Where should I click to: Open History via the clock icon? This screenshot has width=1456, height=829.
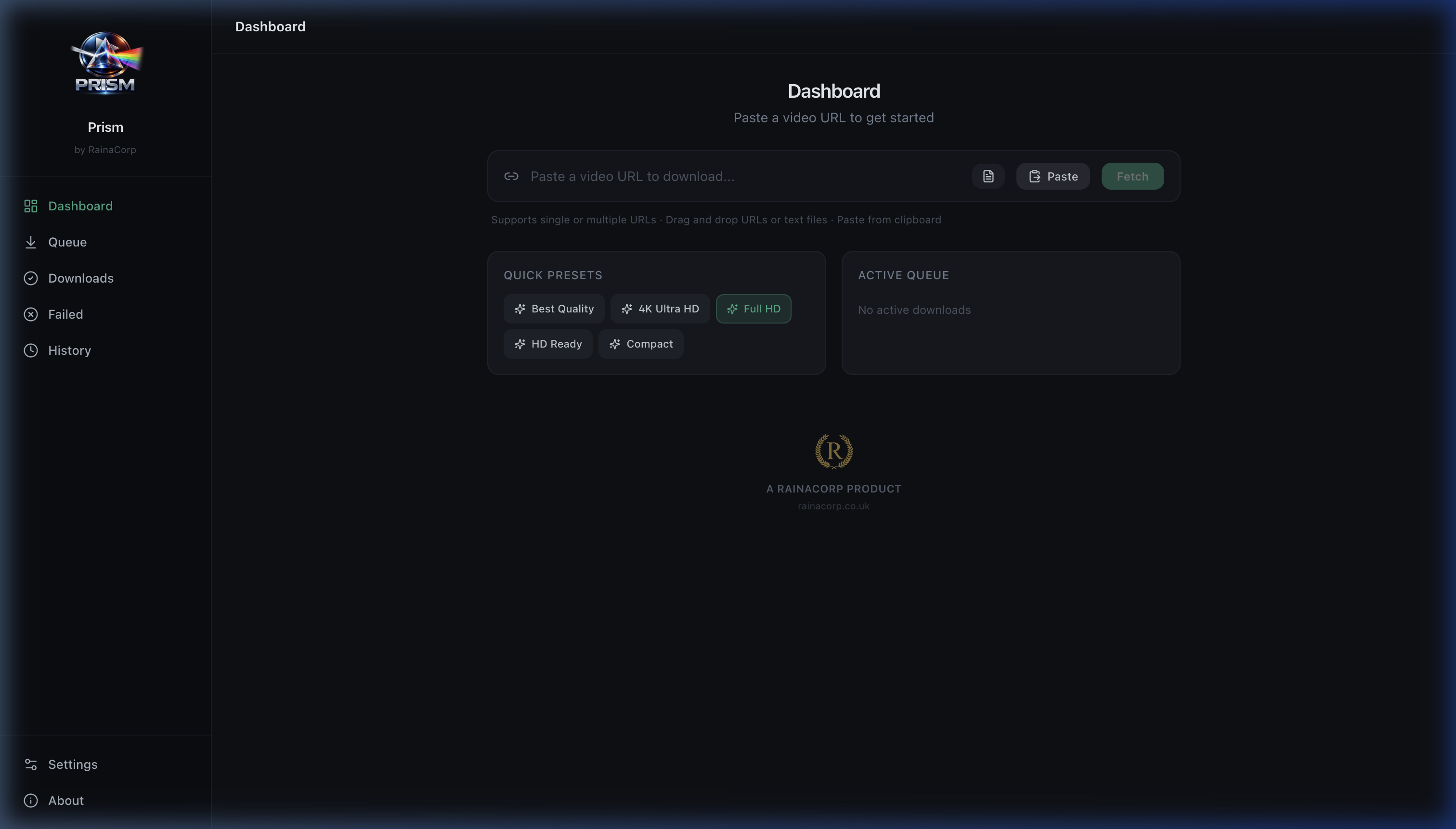[x=31, y=350]
